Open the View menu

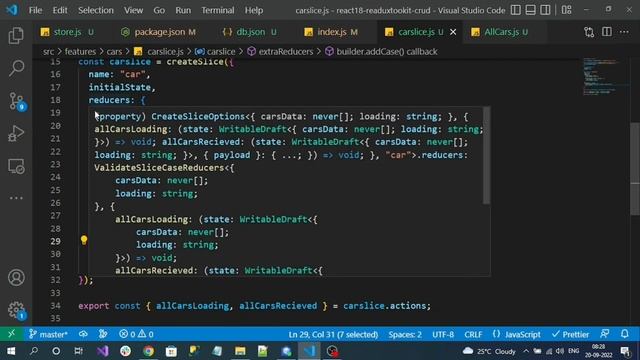133,10
